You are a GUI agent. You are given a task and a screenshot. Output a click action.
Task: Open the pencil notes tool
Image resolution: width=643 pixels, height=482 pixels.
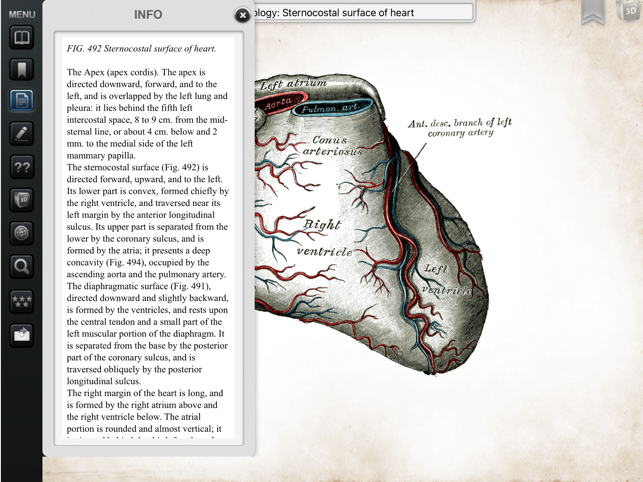pos(21,133)
